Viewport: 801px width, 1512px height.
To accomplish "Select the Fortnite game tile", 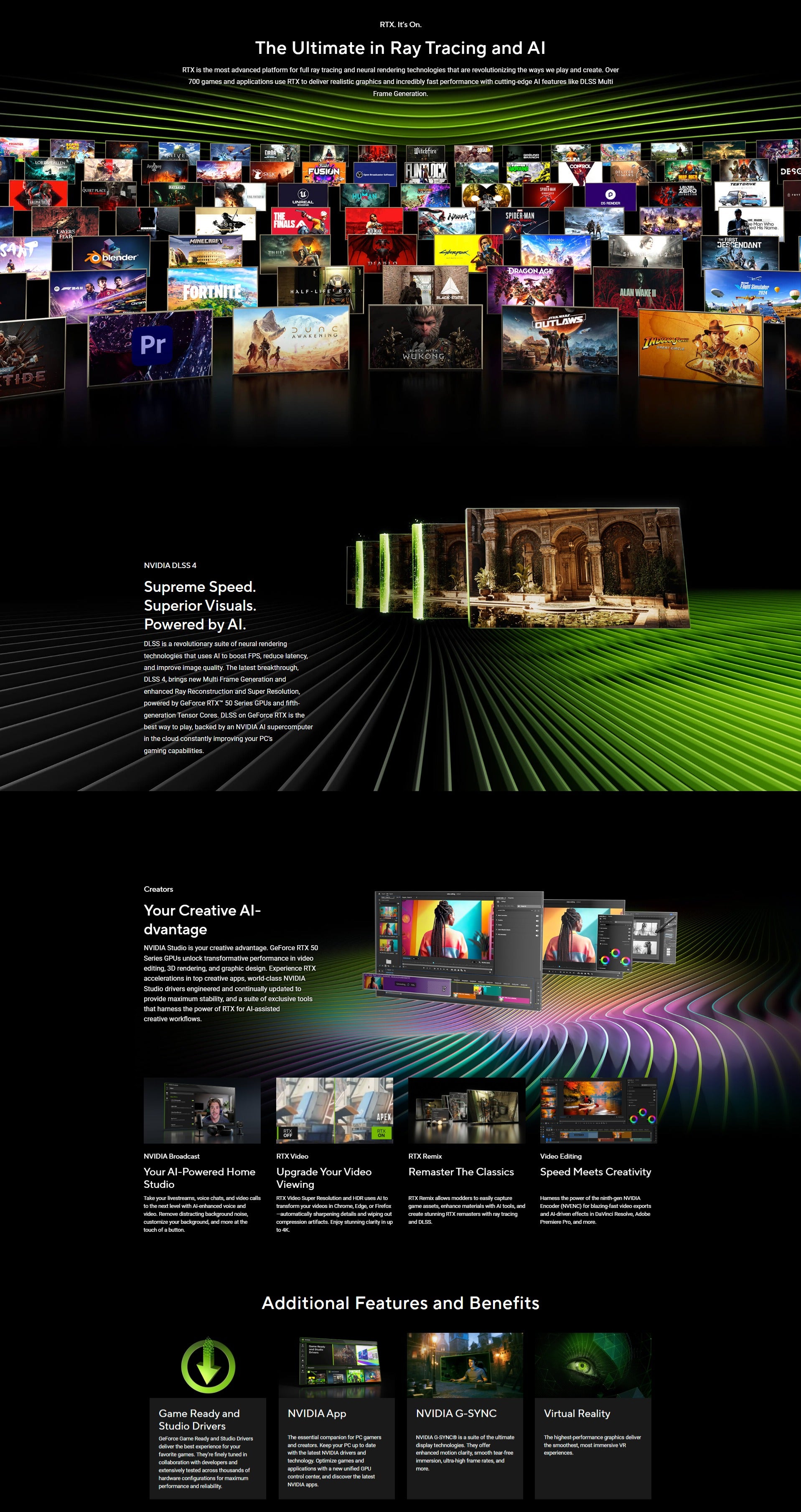I will tap(212, 291).
